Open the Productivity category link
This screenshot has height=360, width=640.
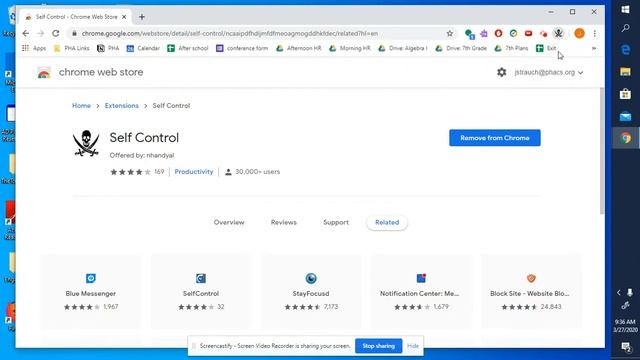pyautogui.click(x=194, y=172)
